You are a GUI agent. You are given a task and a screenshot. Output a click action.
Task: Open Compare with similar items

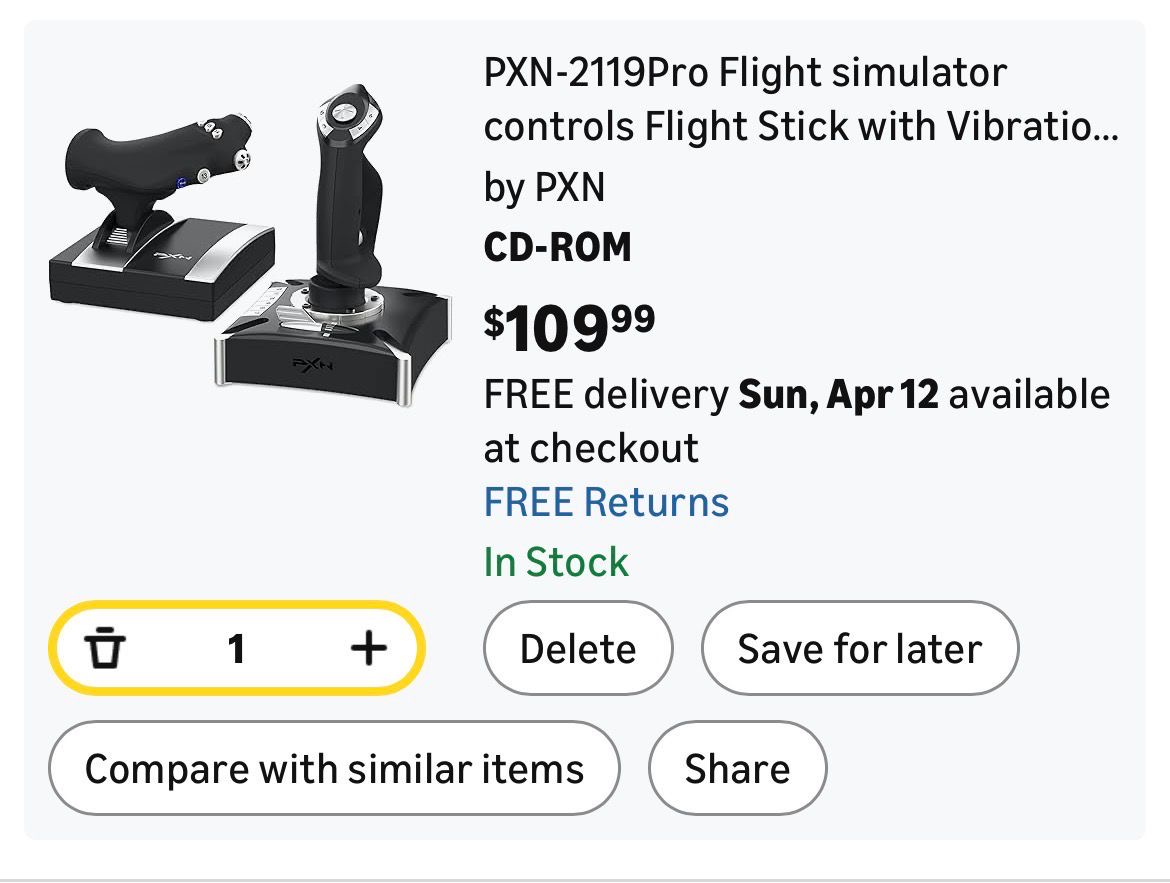pos(334,769)
